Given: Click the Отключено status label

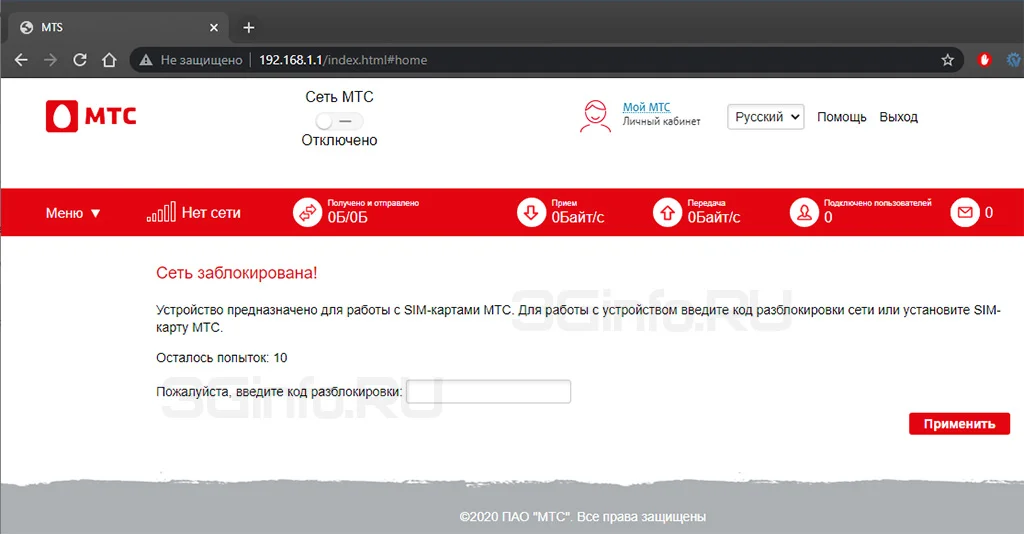Looking at the screenshot, I should [x=339, y=140].
